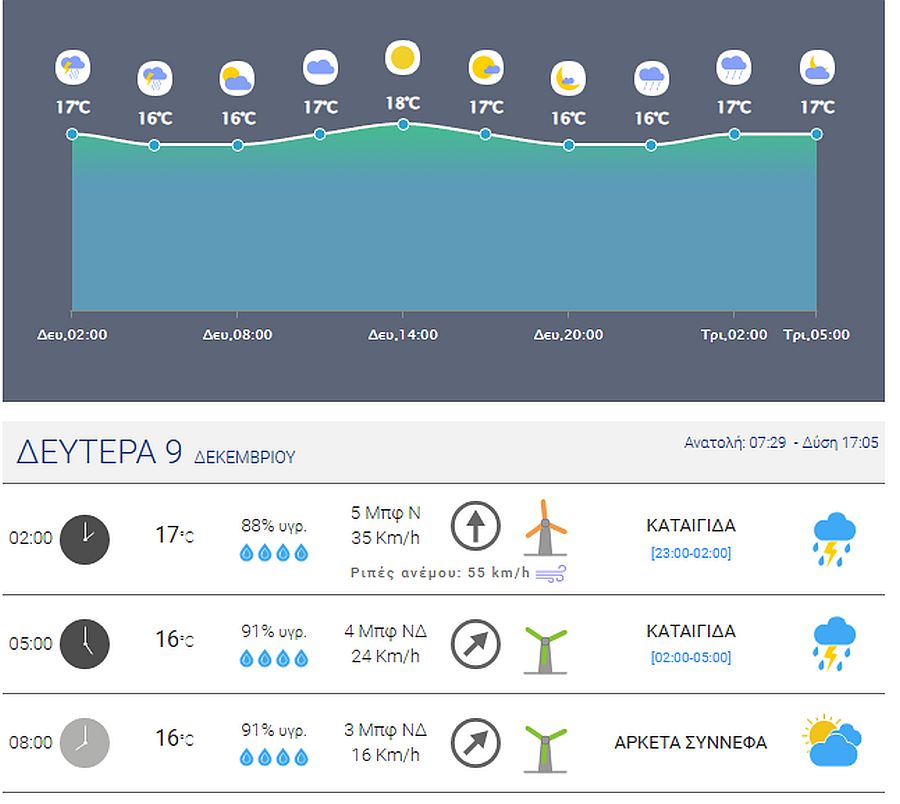Image resolution: width=900 pixels, height=804 pixels.
Task: Click the sun-and-clouds icon for ΑΡΚΕΤΑ ΣΥΝΝΕΦΑ
Action: point(831,741)
